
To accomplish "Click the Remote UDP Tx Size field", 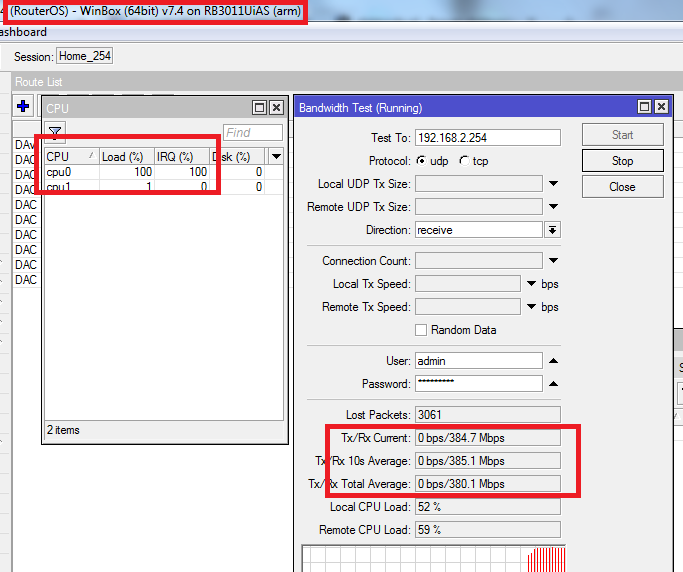I will (x=479, y=206).
